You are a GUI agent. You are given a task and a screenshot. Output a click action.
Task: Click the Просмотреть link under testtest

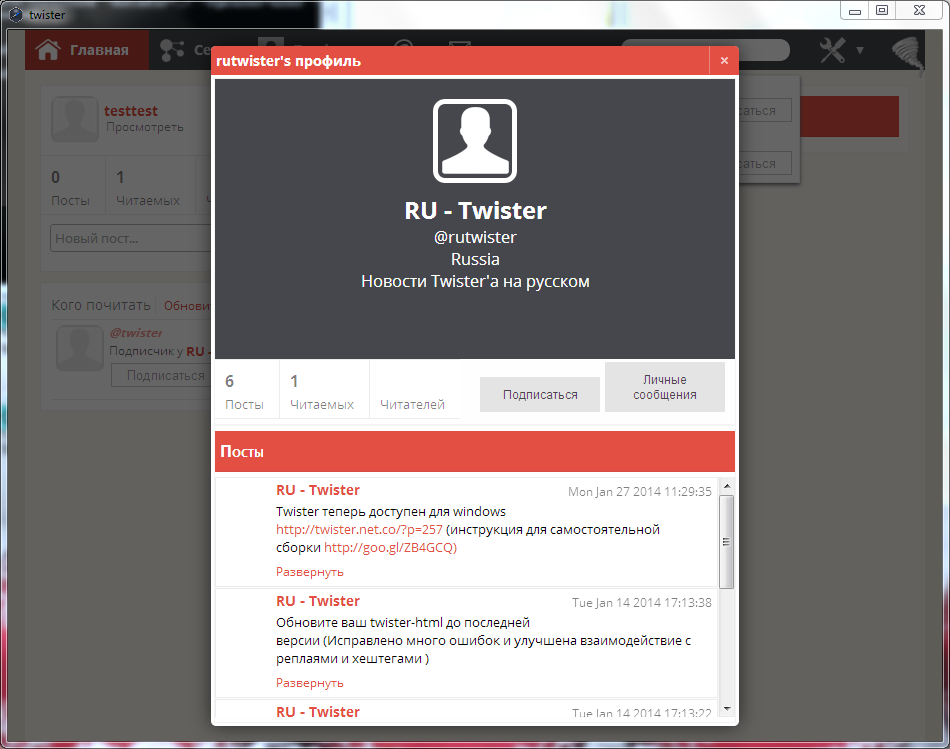(x=145, y=127)
